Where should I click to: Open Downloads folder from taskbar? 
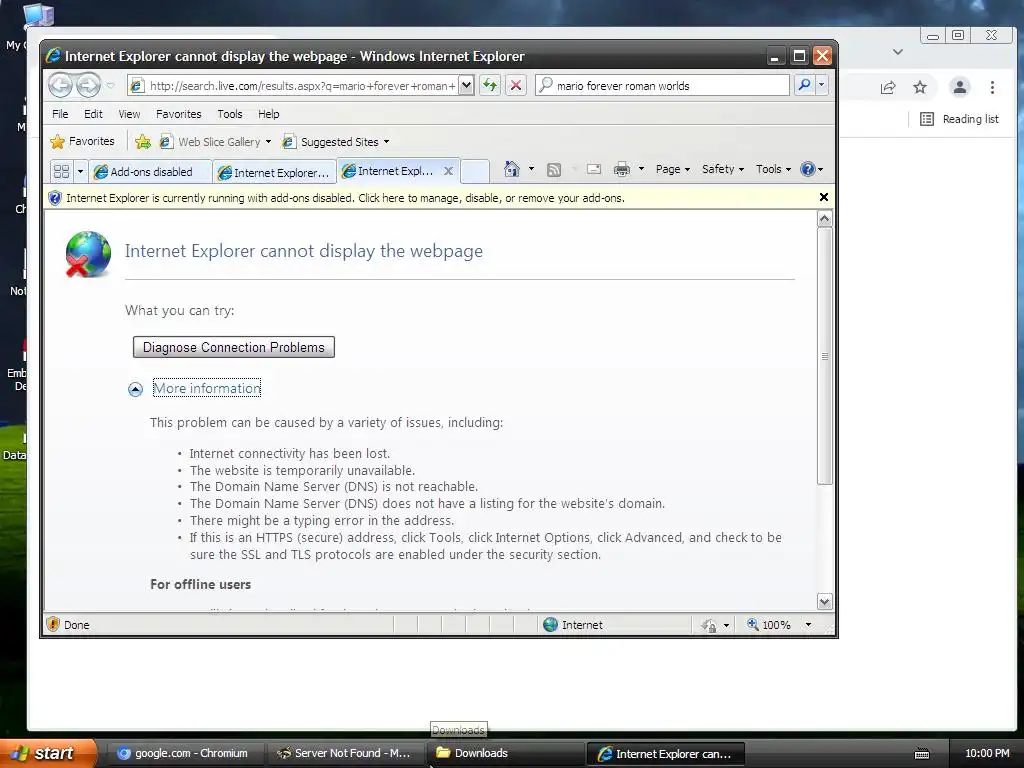505,753
